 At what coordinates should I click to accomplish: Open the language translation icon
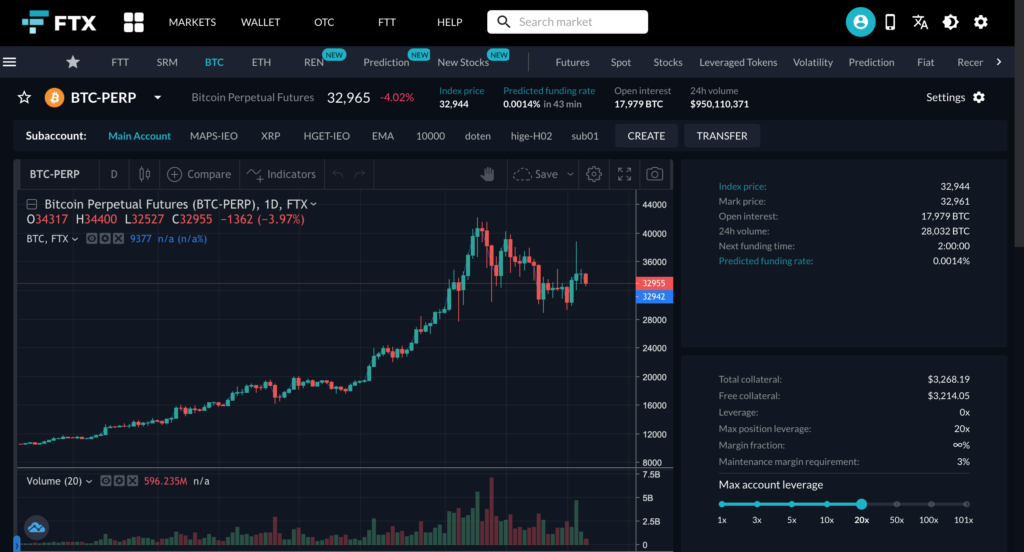coord(920,22)
